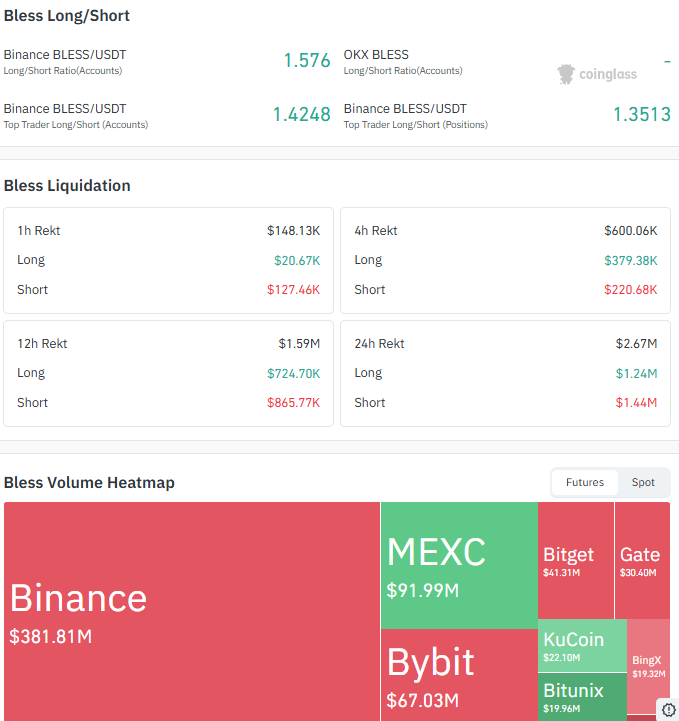
Task: Click the OKX BLESS label
Action: (376, 55)
